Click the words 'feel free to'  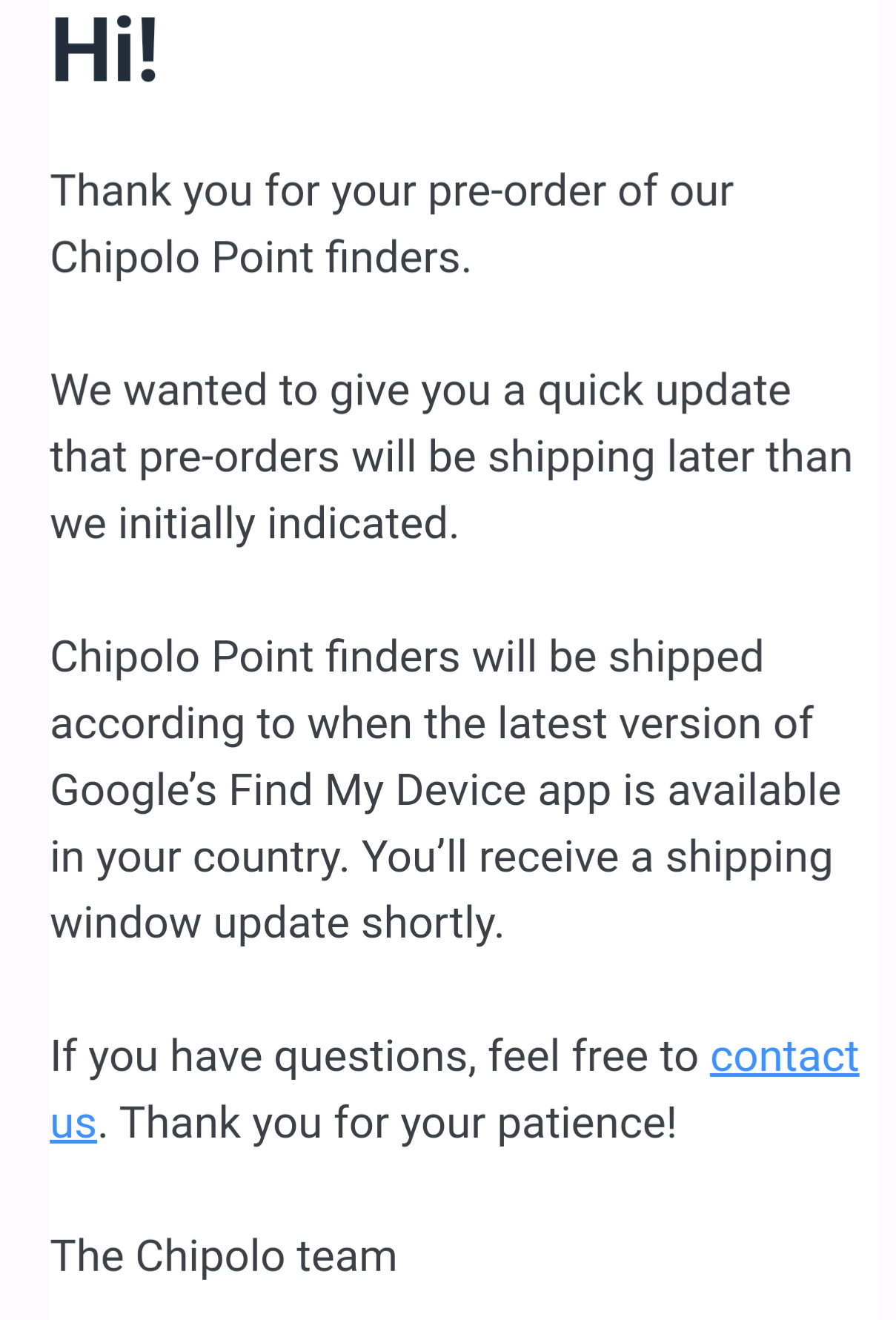point(593,1056)
